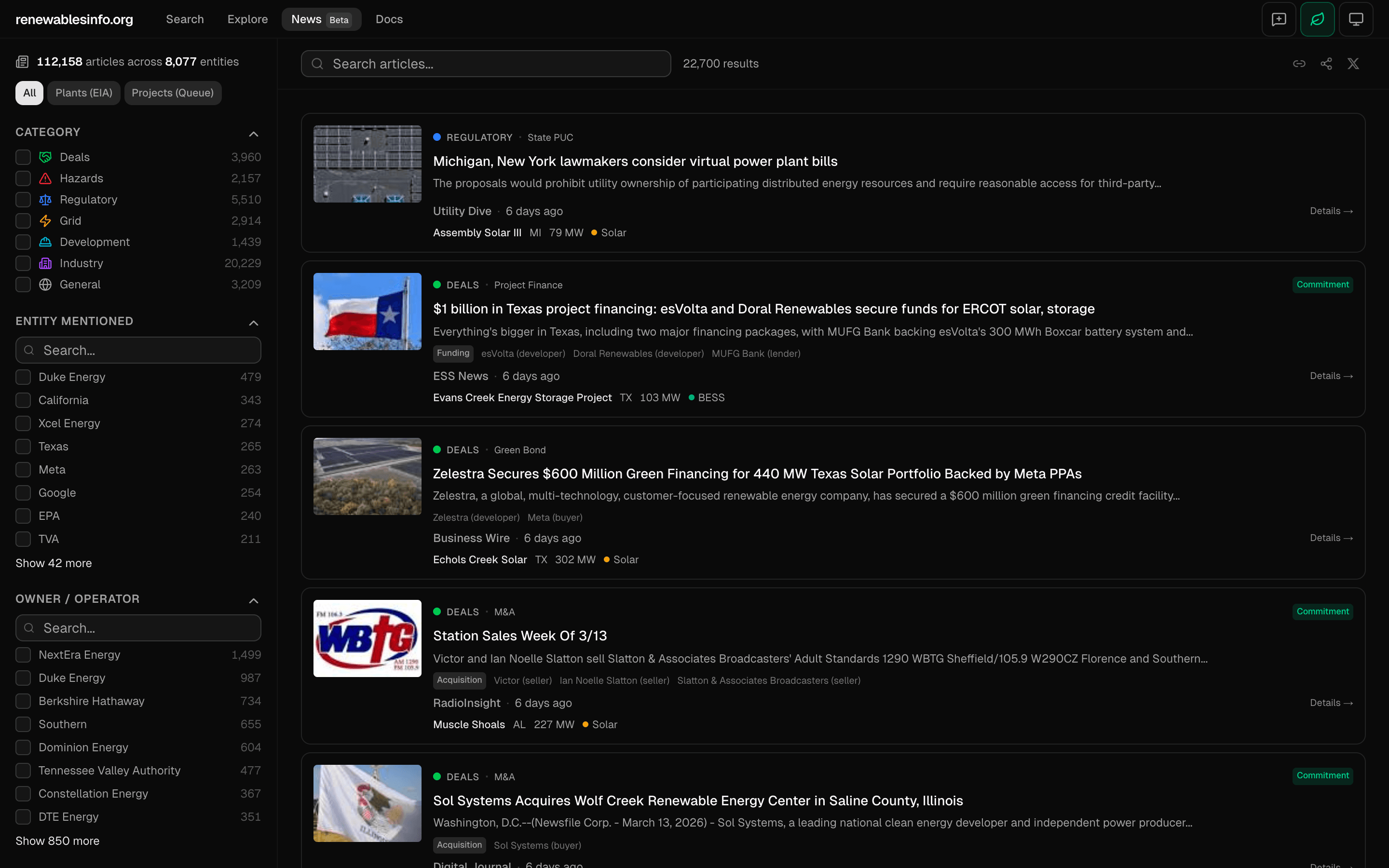Share results to X (Twitter) icon
The image size is (1389, 868).
[1353, 64]
